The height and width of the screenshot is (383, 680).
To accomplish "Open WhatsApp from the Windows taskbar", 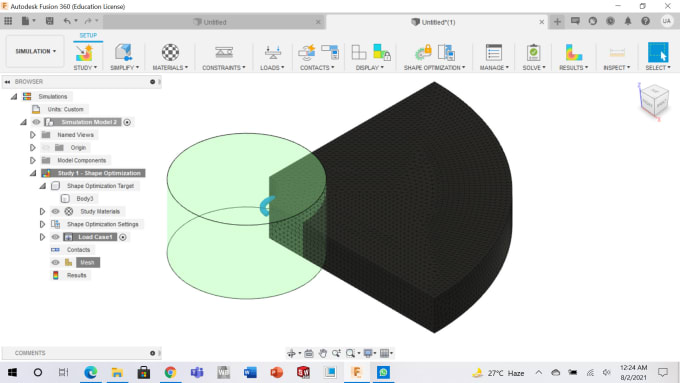I will click(x=383, y=373).
